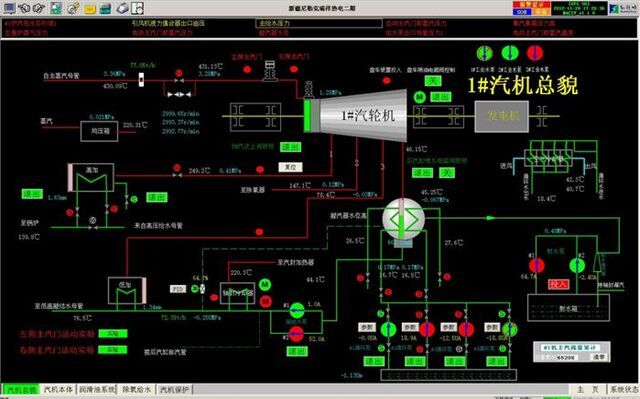The image size is (640, 399).
Task: Select the 1# industrial water pump icon
Action: tap(484, 53)
